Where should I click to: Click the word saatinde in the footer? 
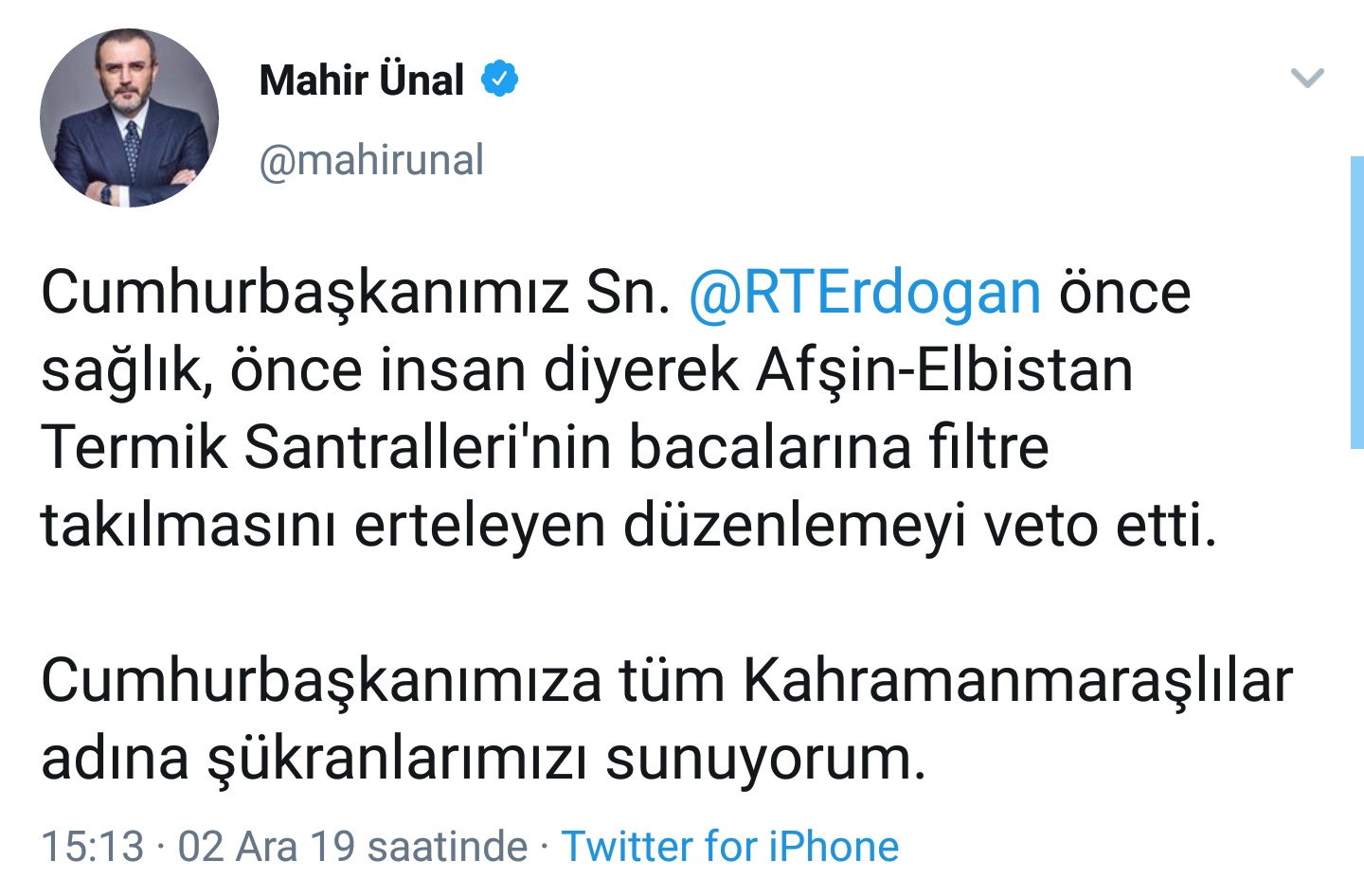point(447,846)
